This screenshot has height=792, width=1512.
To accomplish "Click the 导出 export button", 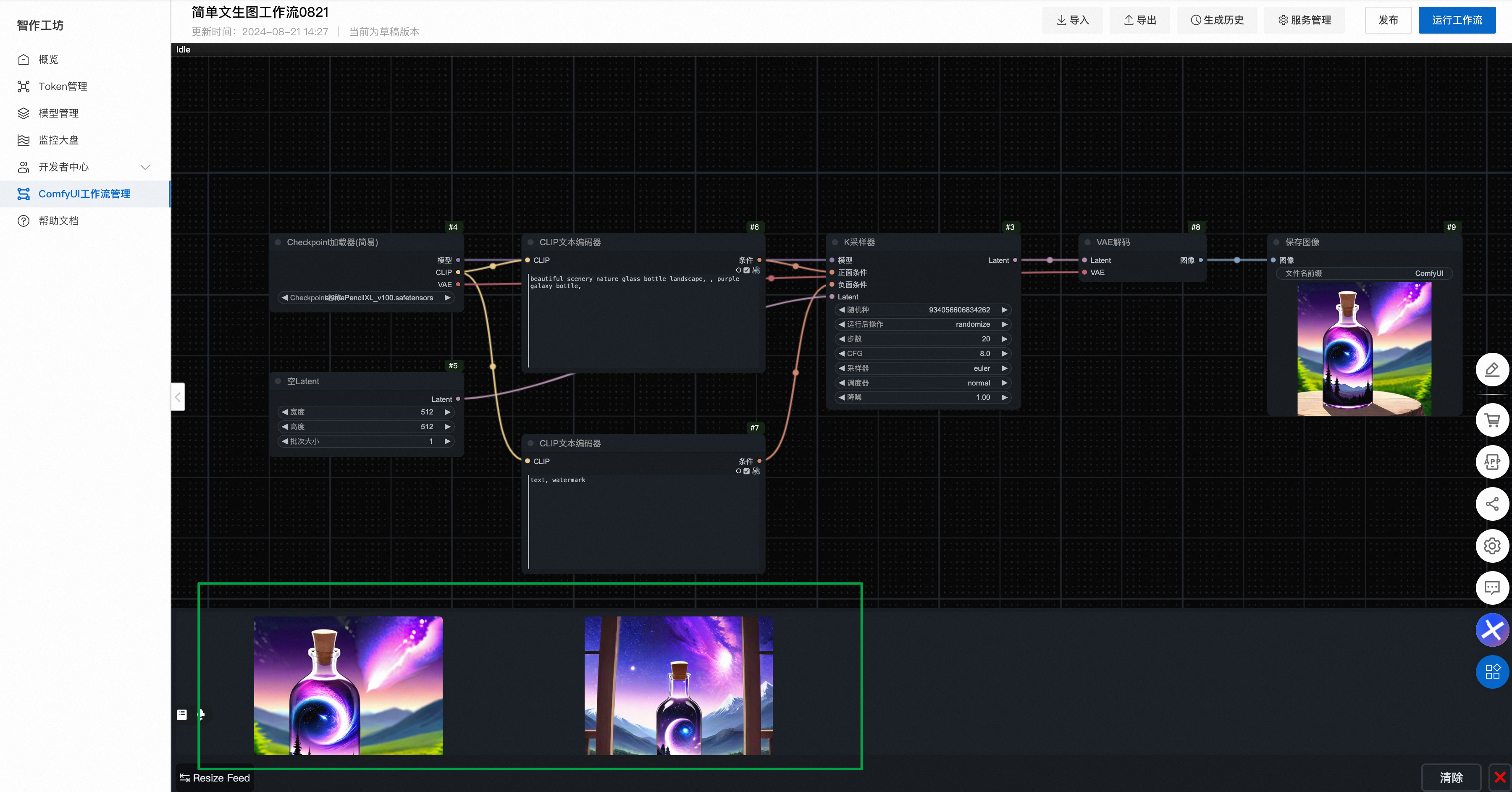I will coord(1139,20).
